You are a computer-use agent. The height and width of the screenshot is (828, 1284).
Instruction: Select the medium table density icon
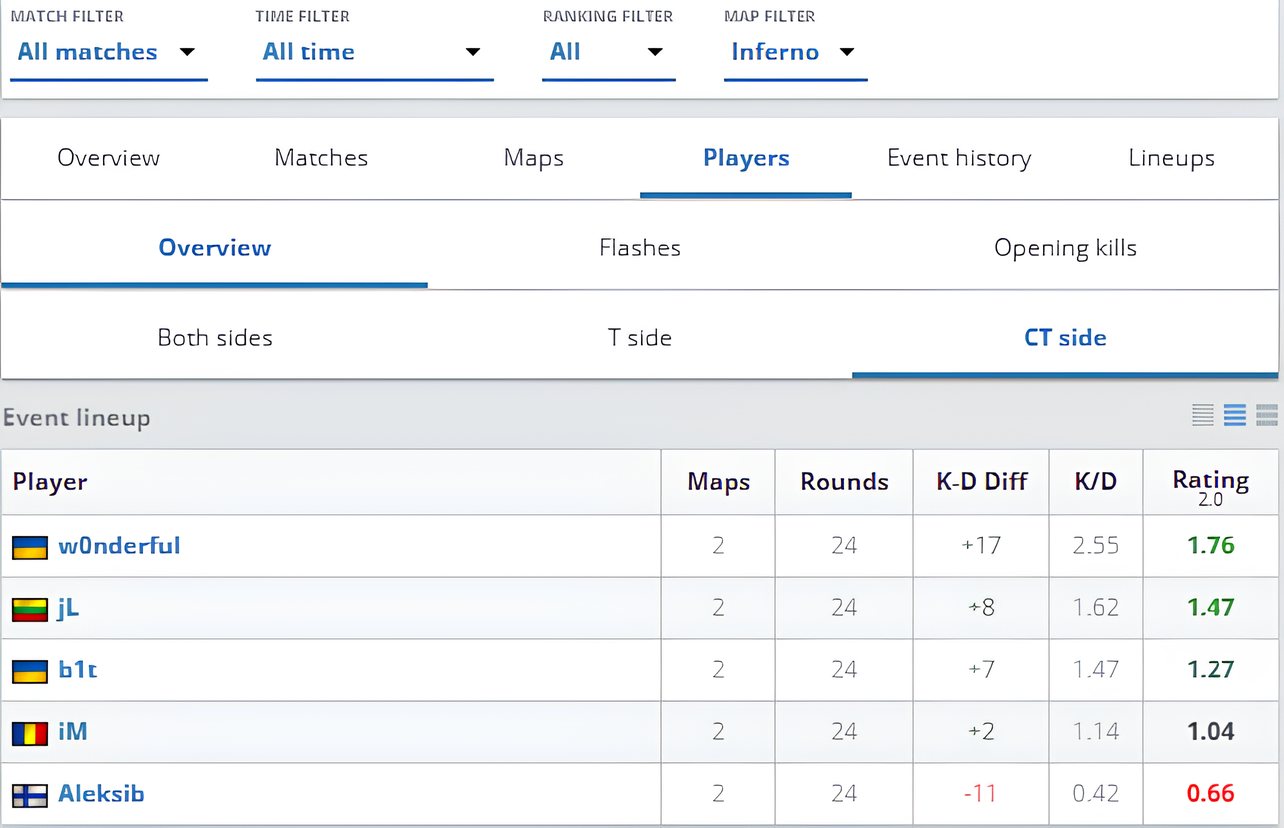pos(1235,415)
